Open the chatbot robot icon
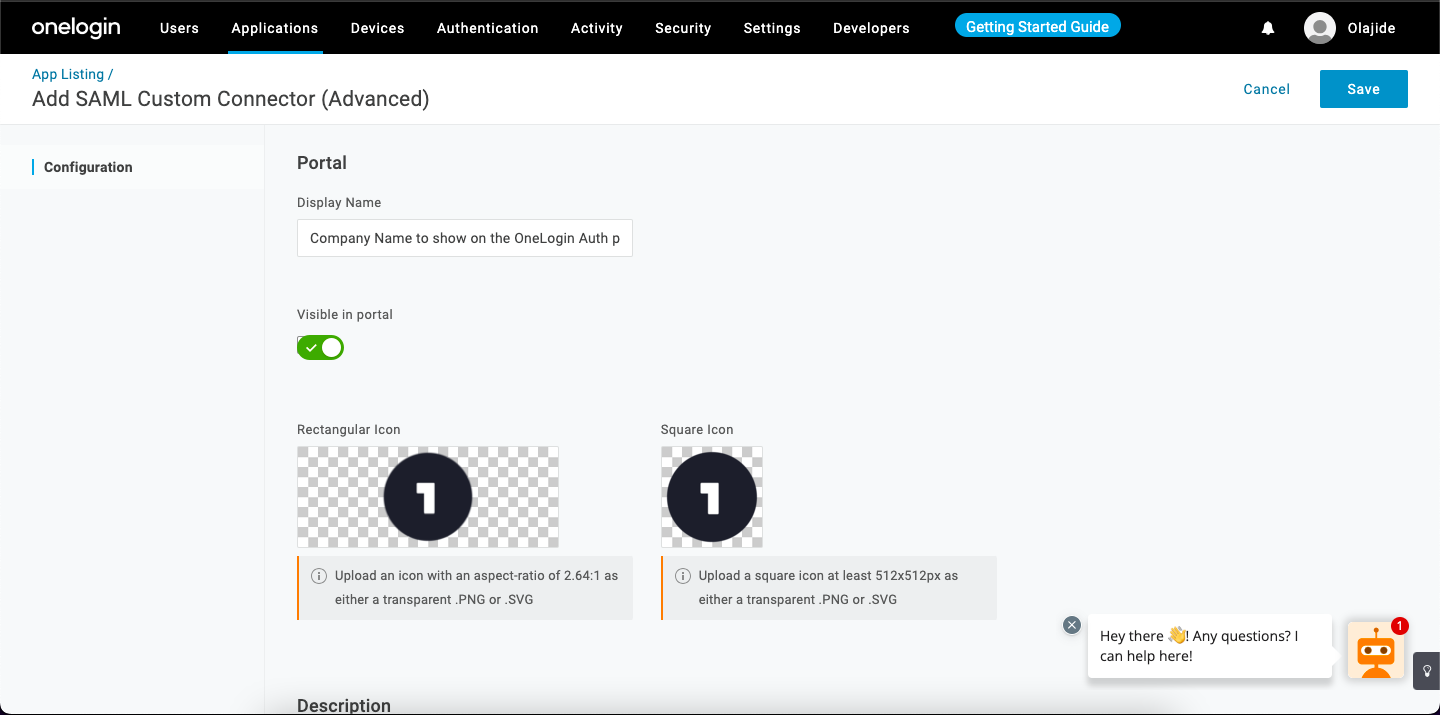The height and width of the screenshot is (715, 1440). 1376,651
